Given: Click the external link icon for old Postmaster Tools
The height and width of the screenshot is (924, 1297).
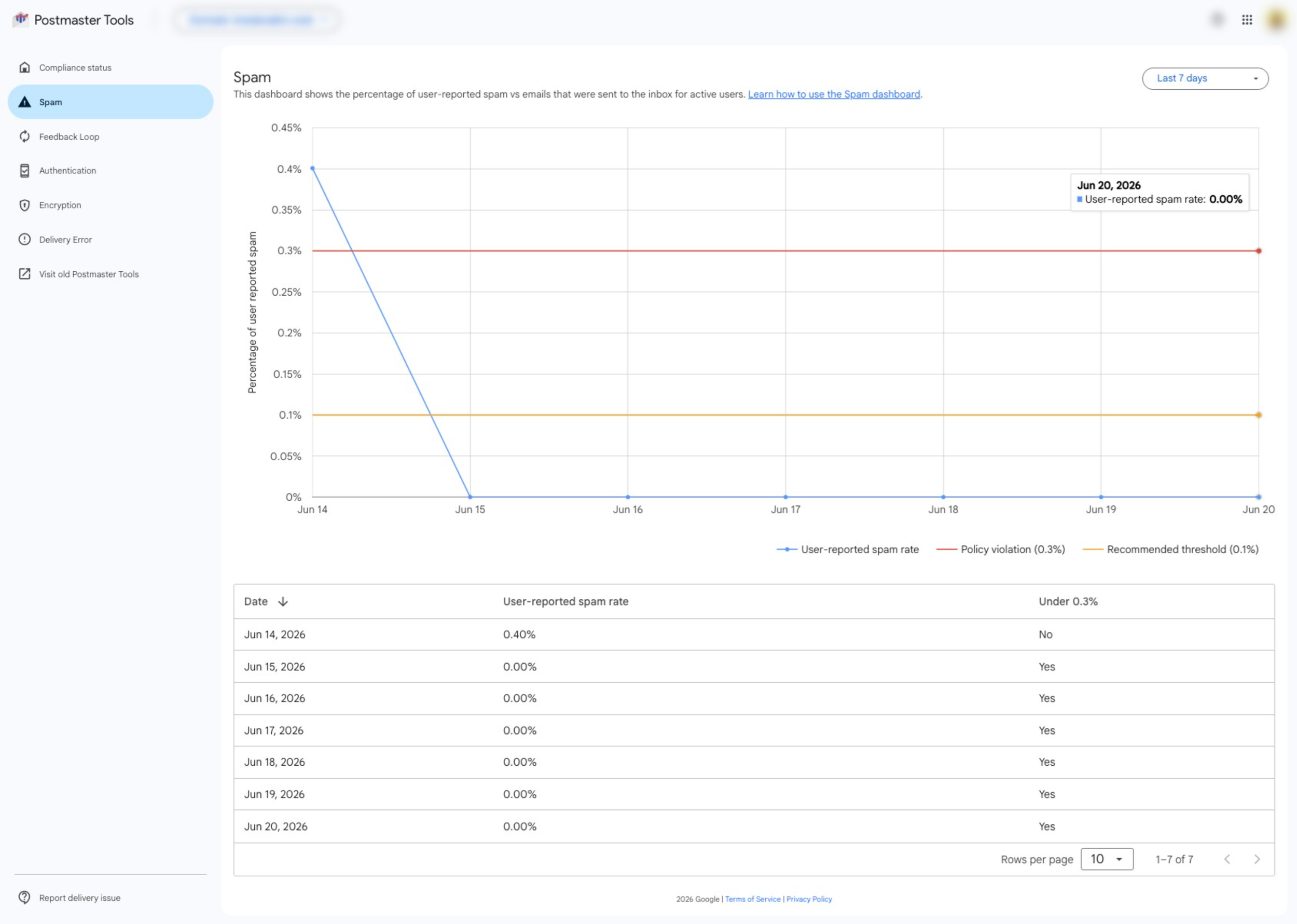Looking at the screenshot, I should (24, 274).
